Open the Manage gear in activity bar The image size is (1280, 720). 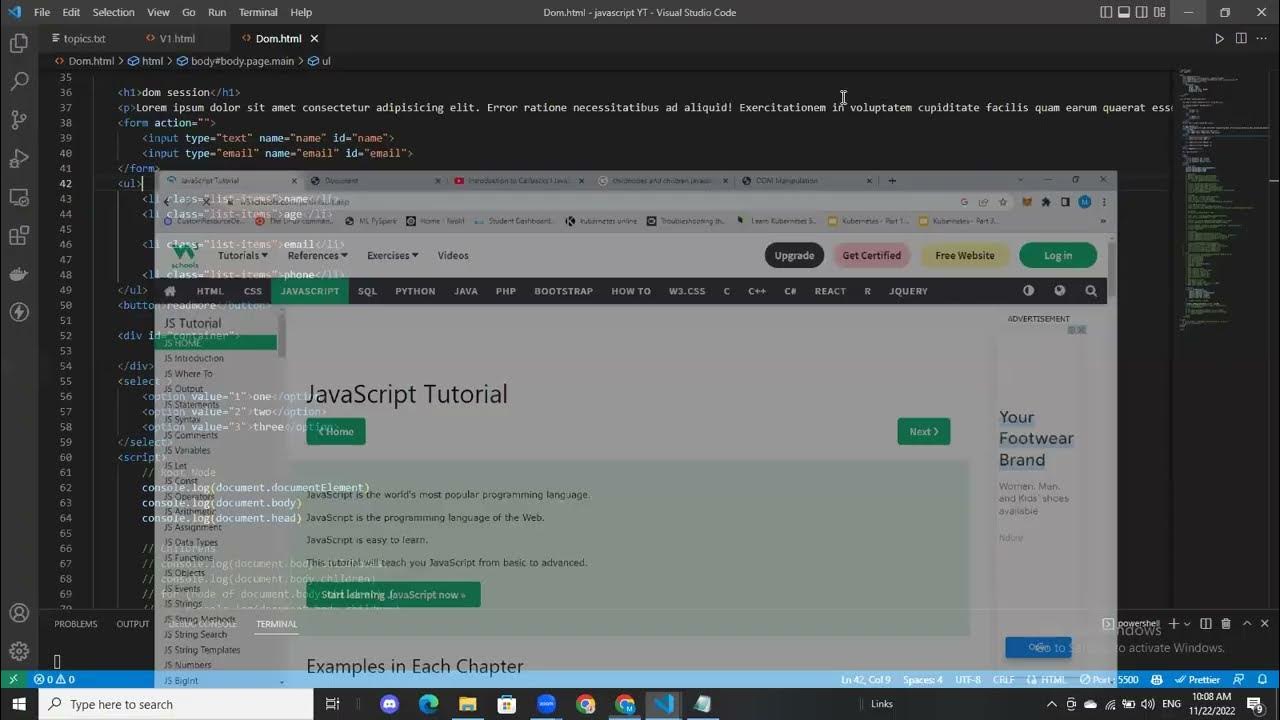pyautogui.click(x=19, y=651)
